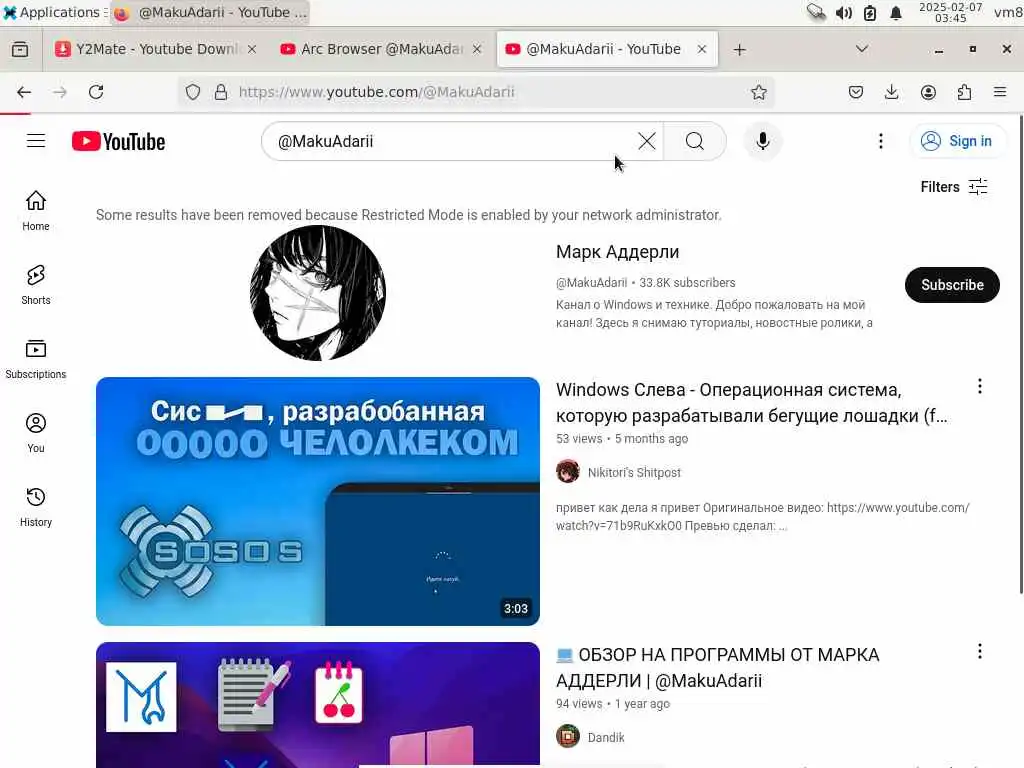Open ОБЗОР НА ПРОГРАММЫ video title

pos(718,667)
